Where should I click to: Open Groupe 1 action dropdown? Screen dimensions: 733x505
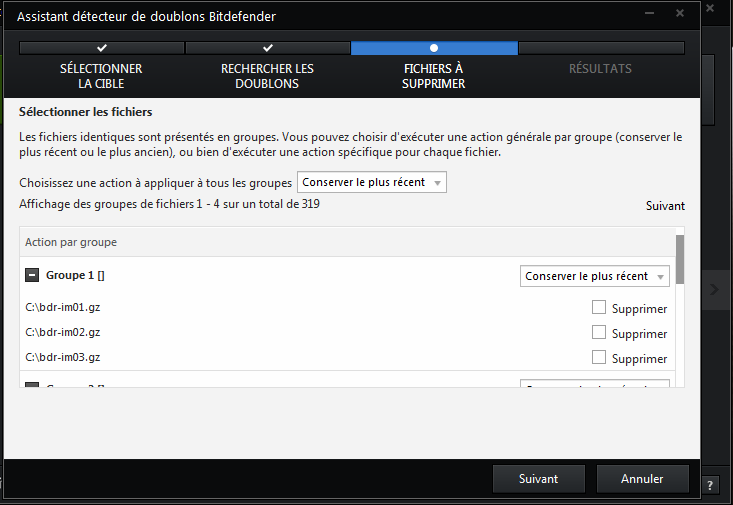[595, 276]
